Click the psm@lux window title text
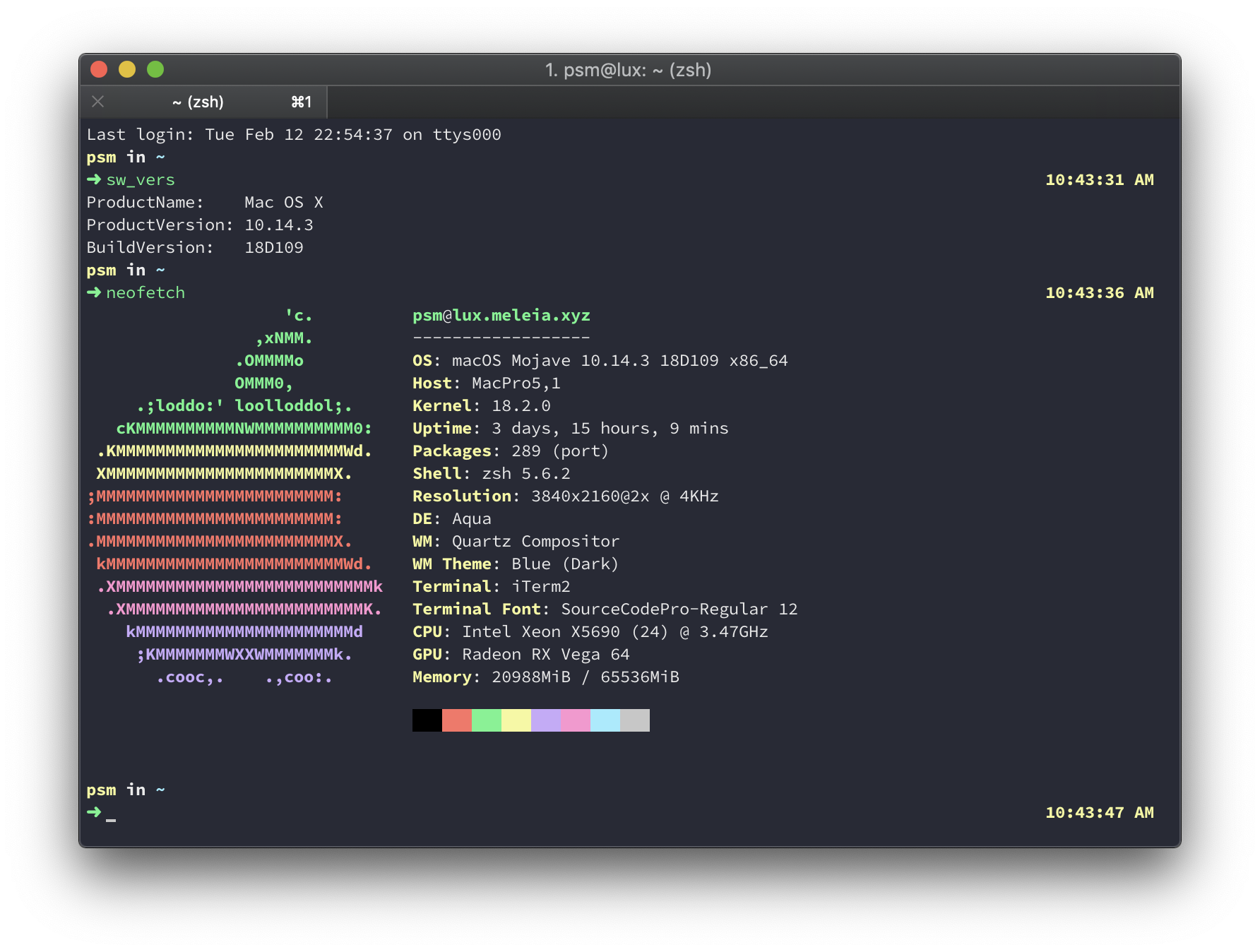Screen dimensions: 1260x952 click(x=629, y=71)
